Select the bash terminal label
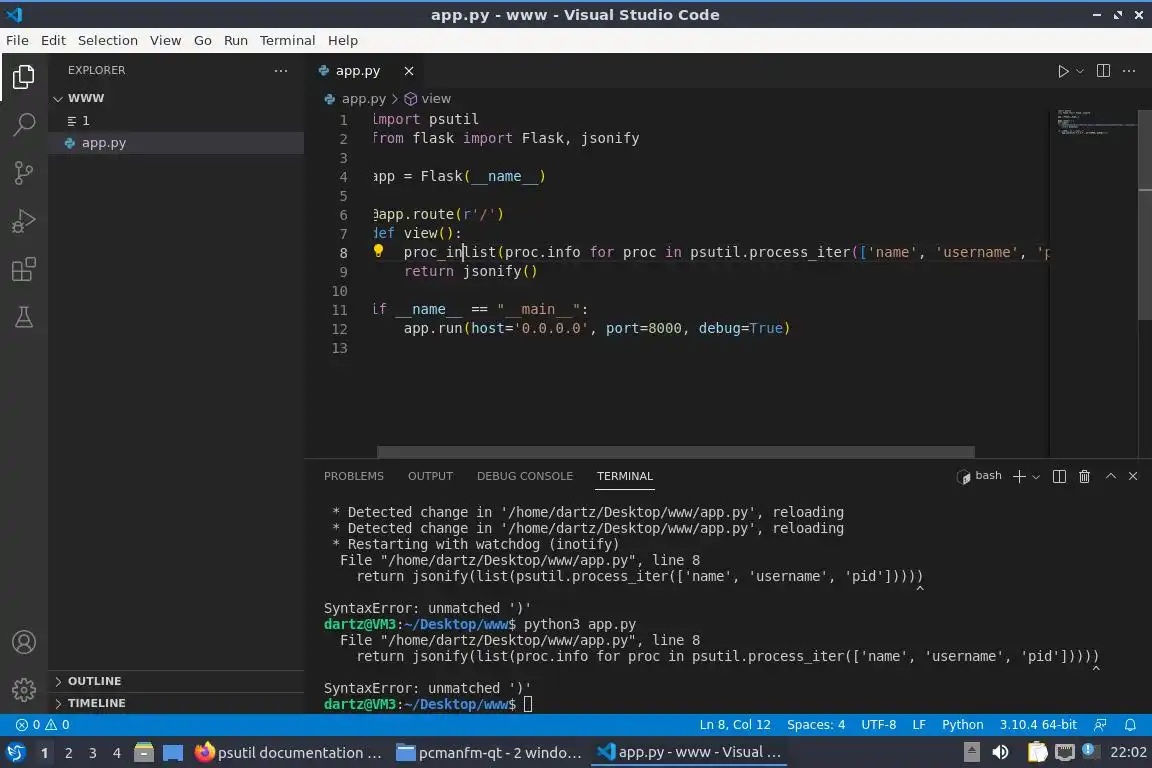The image size is (1152, 768). point(980,476)
